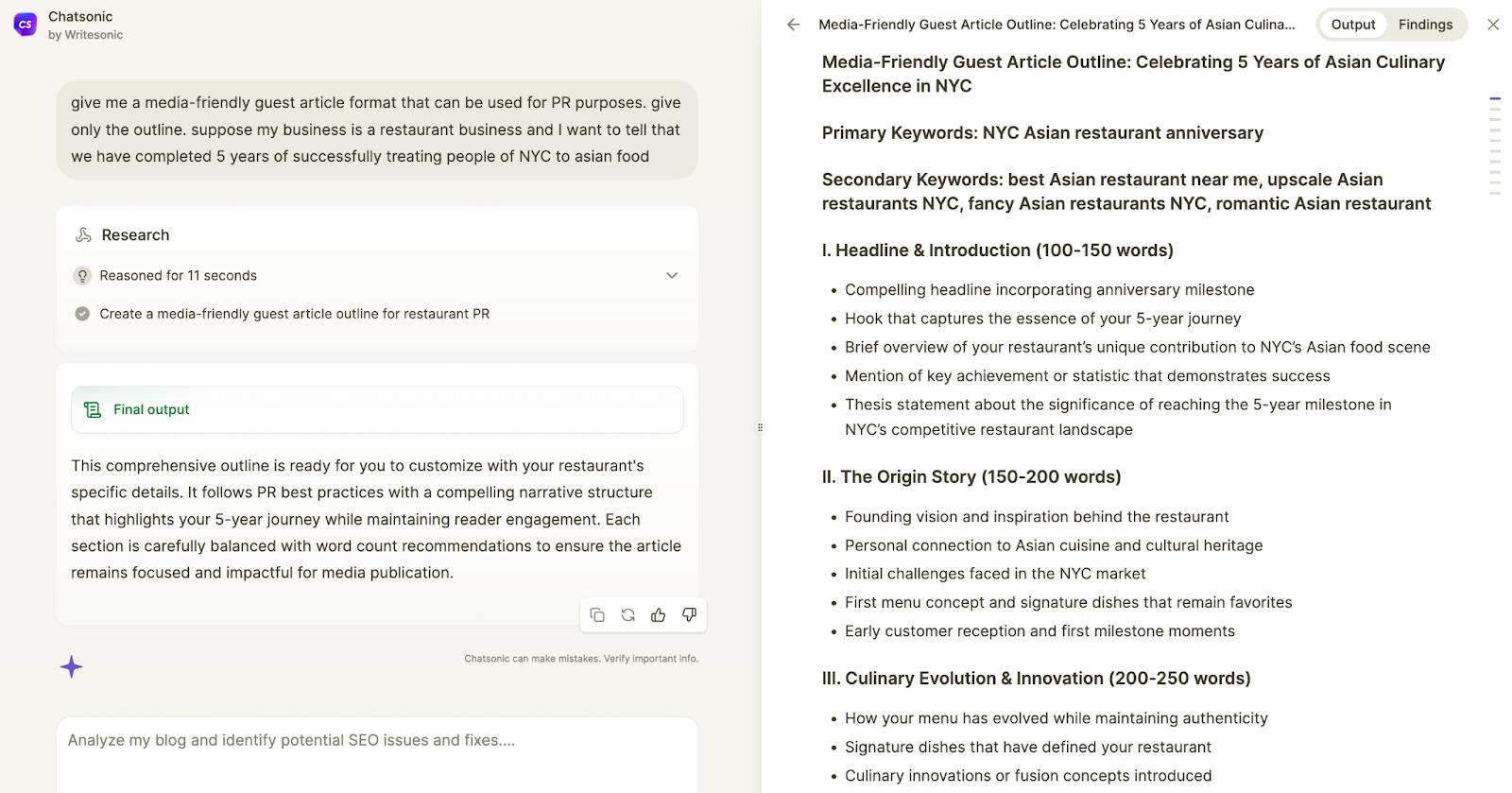Switch to the Output tab
Viewport: 1512px width, 793px height.
(1353, 25)
